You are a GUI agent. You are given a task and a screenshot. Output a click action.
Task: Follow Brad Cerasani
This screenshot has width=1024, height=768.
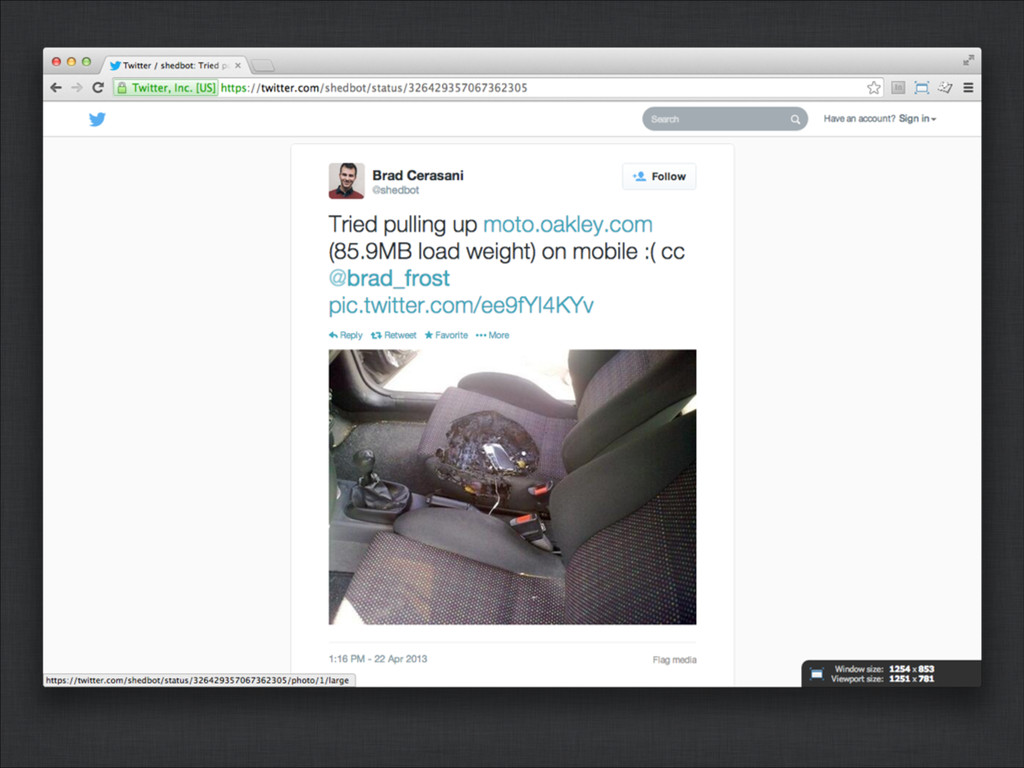coord(659,176)
